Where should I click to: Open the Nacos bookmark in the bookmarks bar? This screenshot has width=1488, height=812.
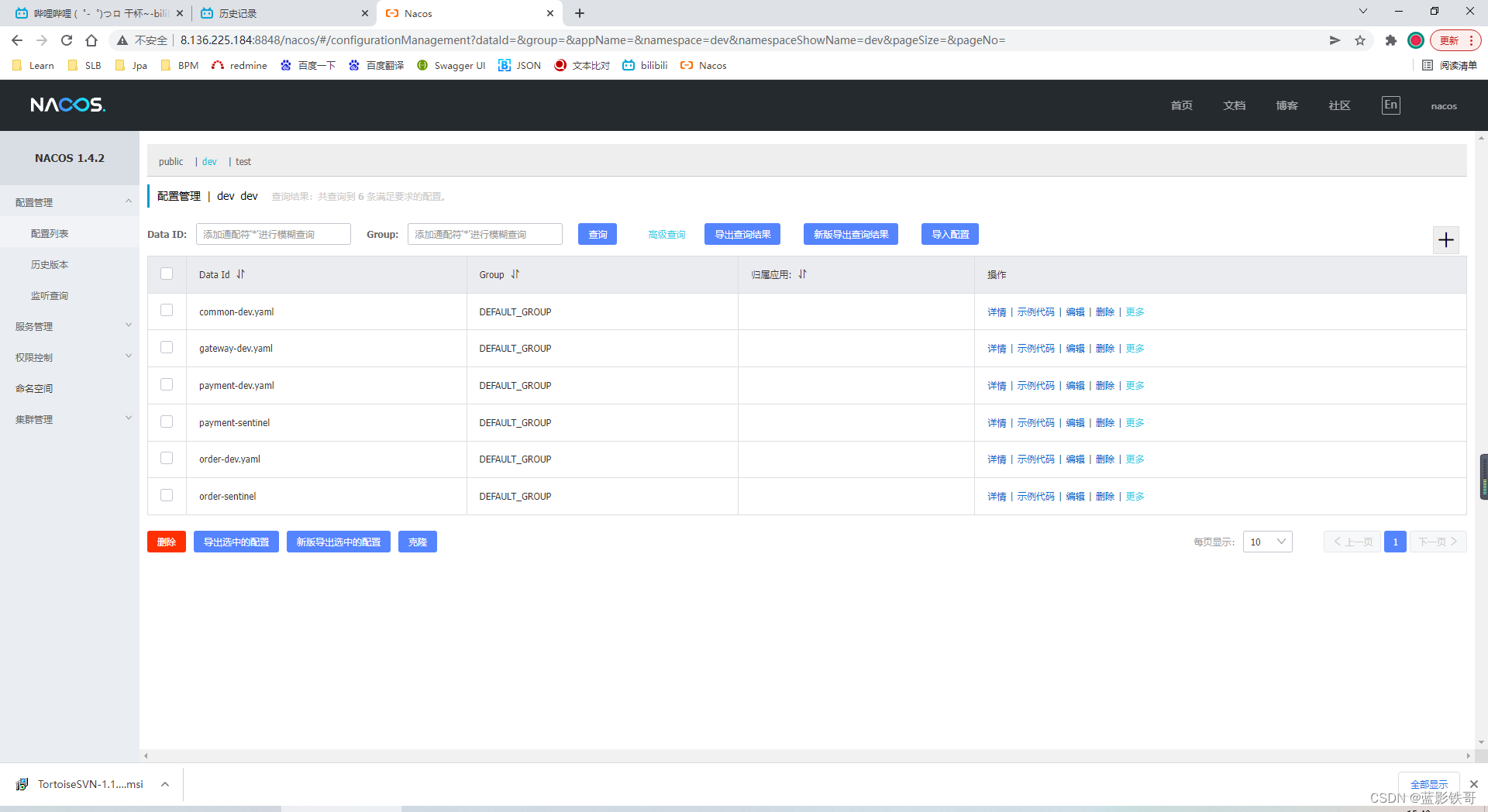(x=704, y=65)
